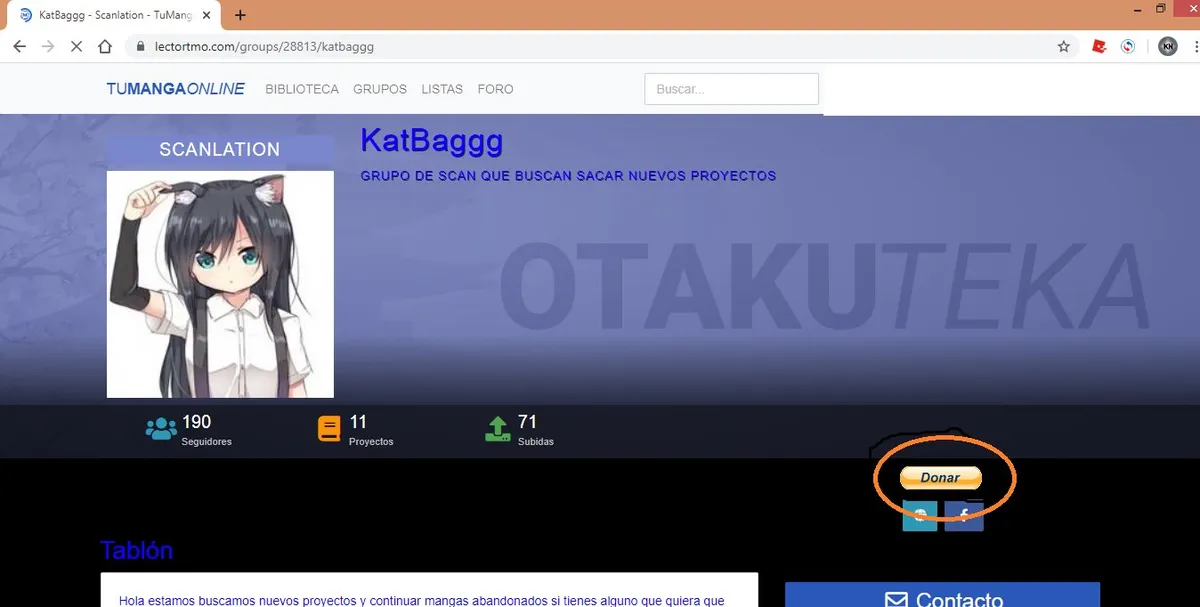1200x607 pixels.
Task: Click the SCANLATION label banner
Action: (220, 149)
